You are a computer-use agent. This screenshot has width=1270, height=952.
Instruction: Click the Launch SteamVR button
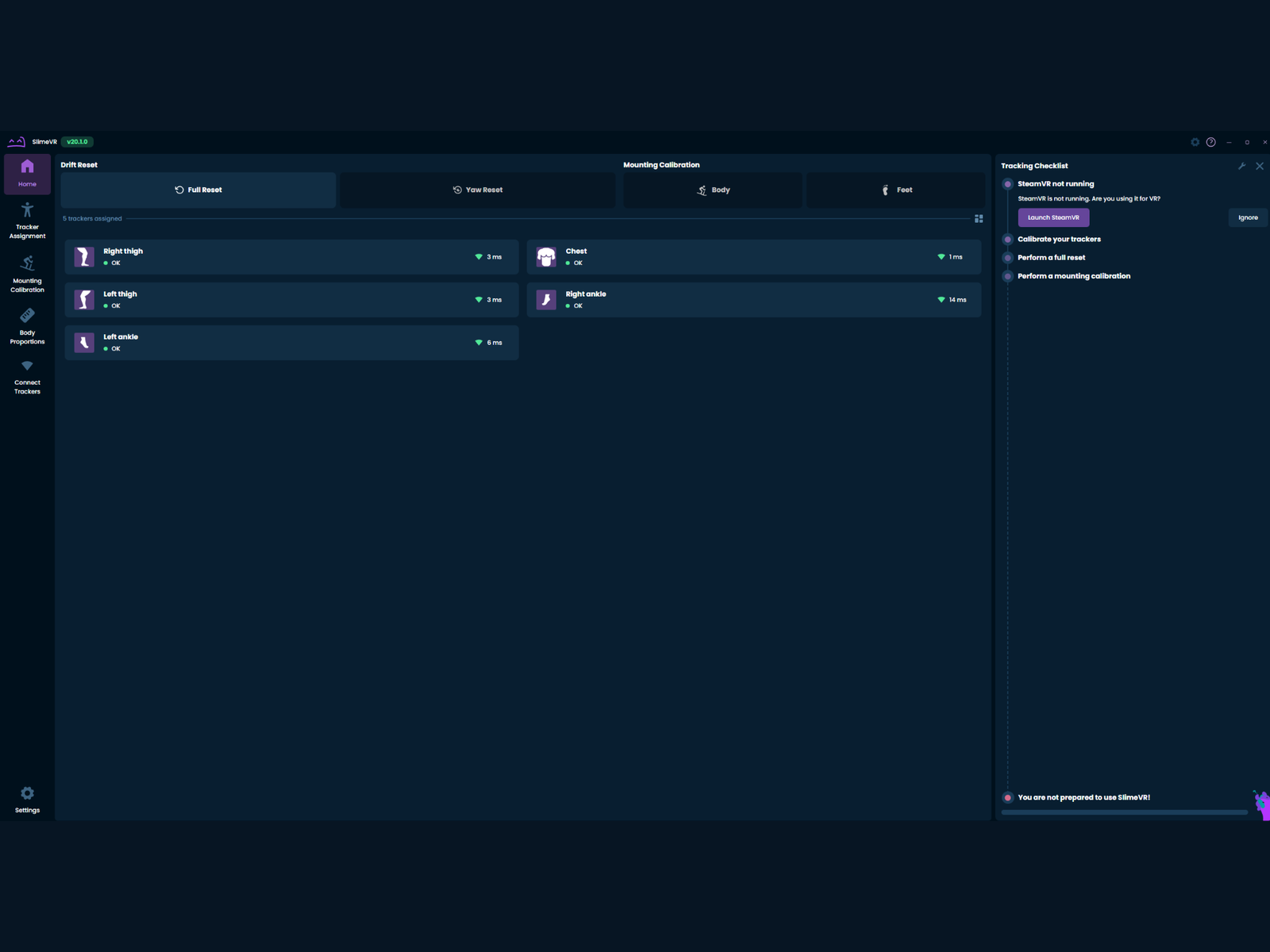(x=1053, y=217)
